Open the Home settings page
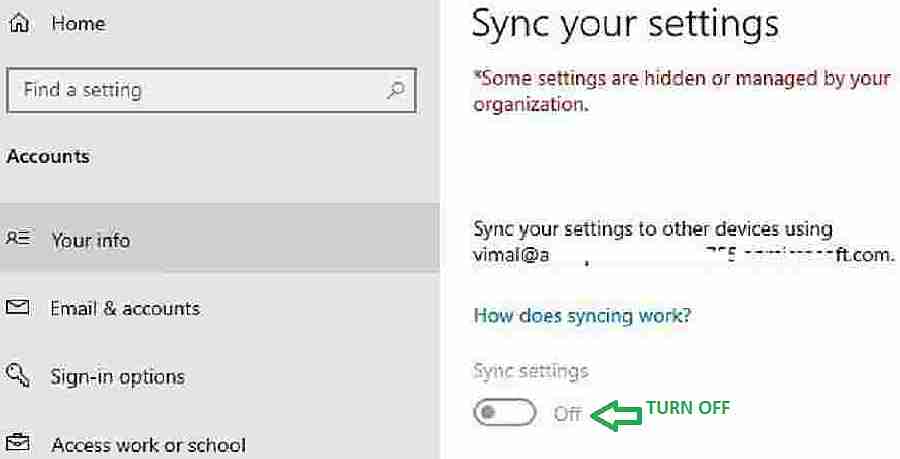 [78, 24]
